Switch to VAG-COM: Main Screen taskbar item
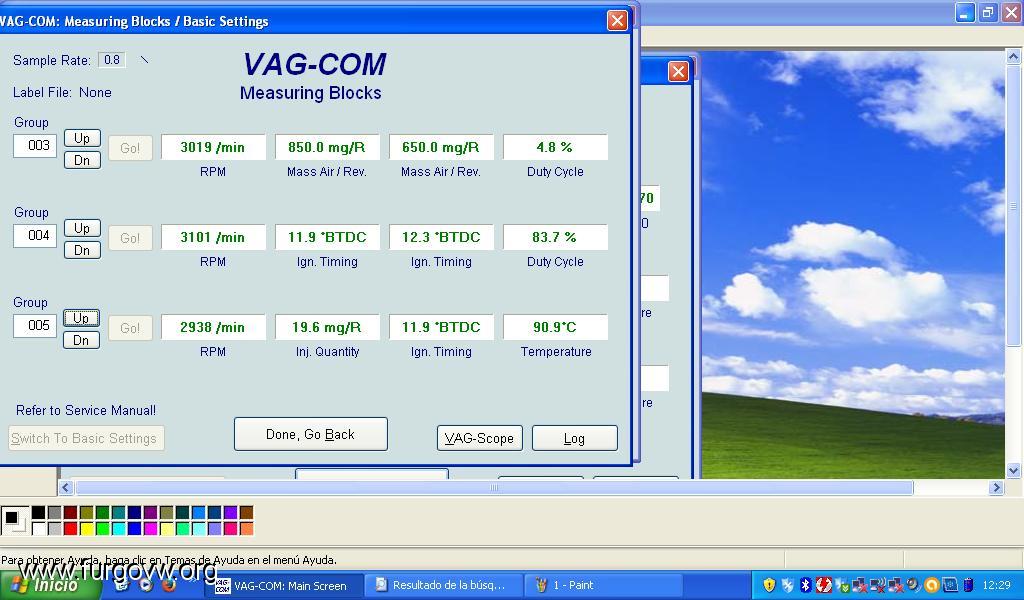Screen dimensions: 1024x600 tap(285, 586)
